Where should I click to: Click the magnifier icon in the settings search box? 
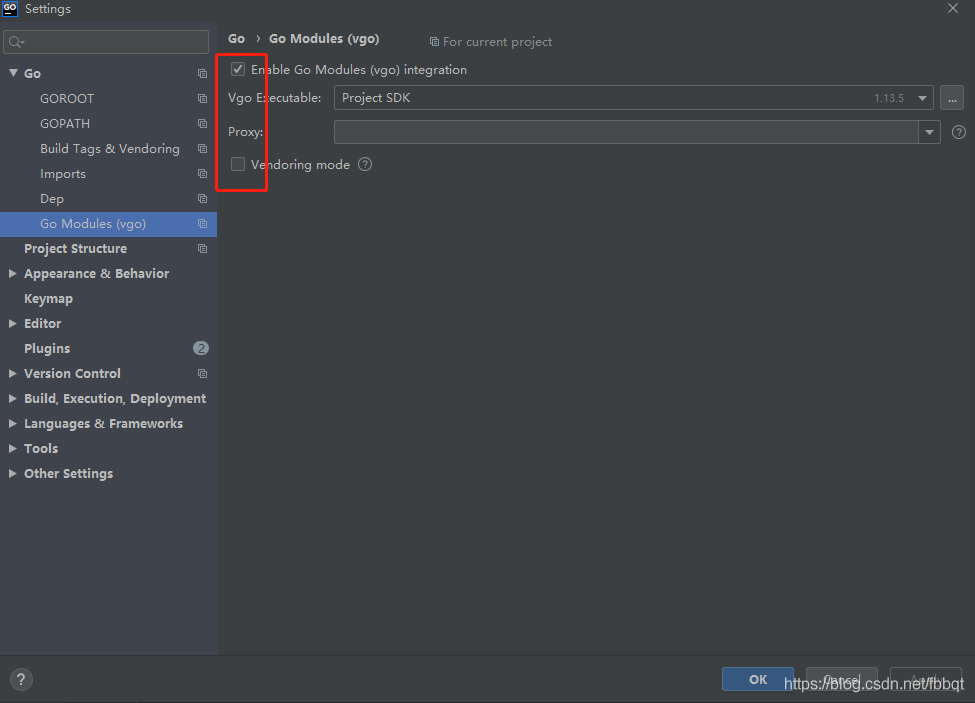(x=16, y=42)
